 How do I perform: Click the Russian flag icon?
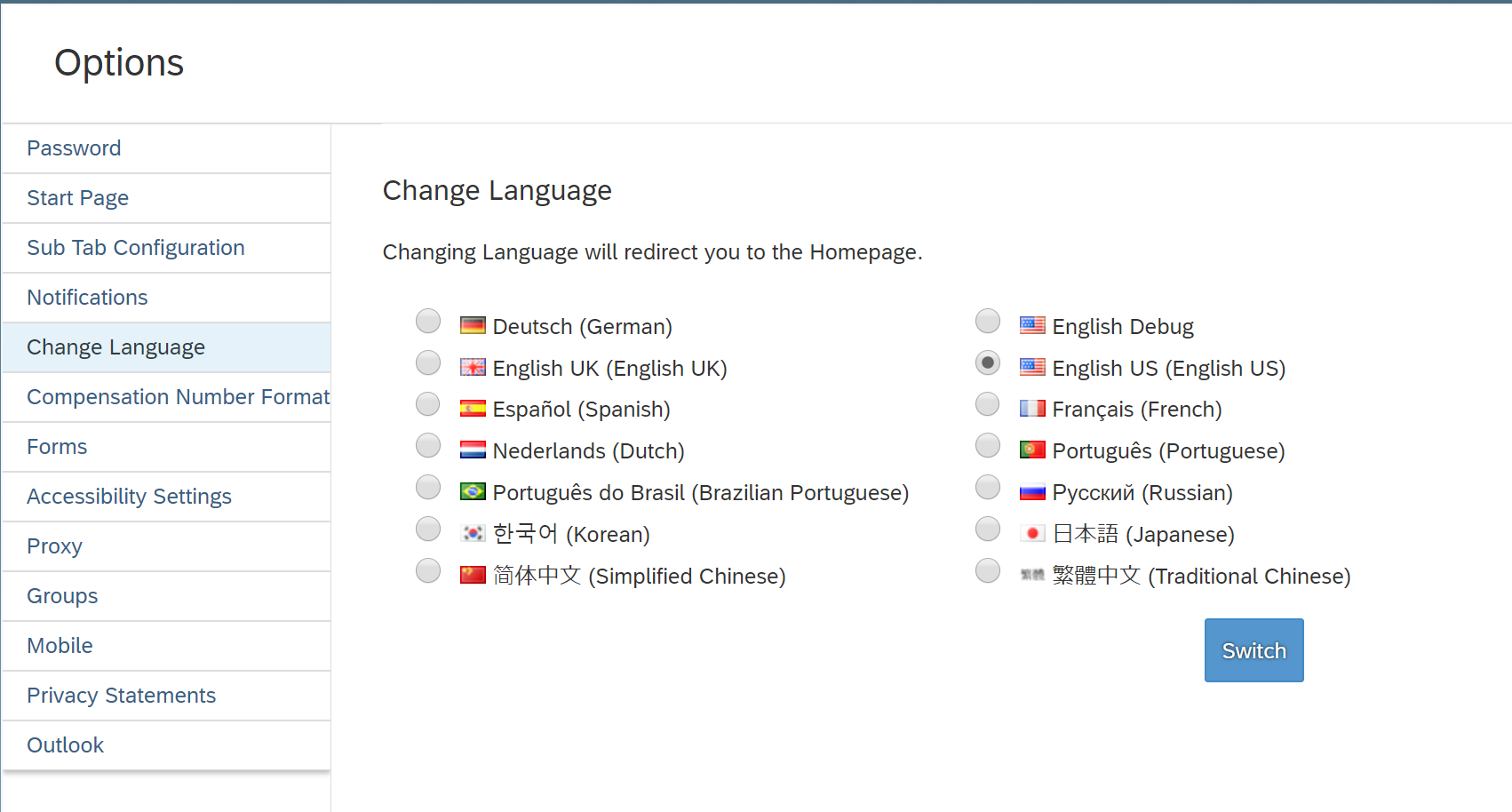click(1032, 491)
